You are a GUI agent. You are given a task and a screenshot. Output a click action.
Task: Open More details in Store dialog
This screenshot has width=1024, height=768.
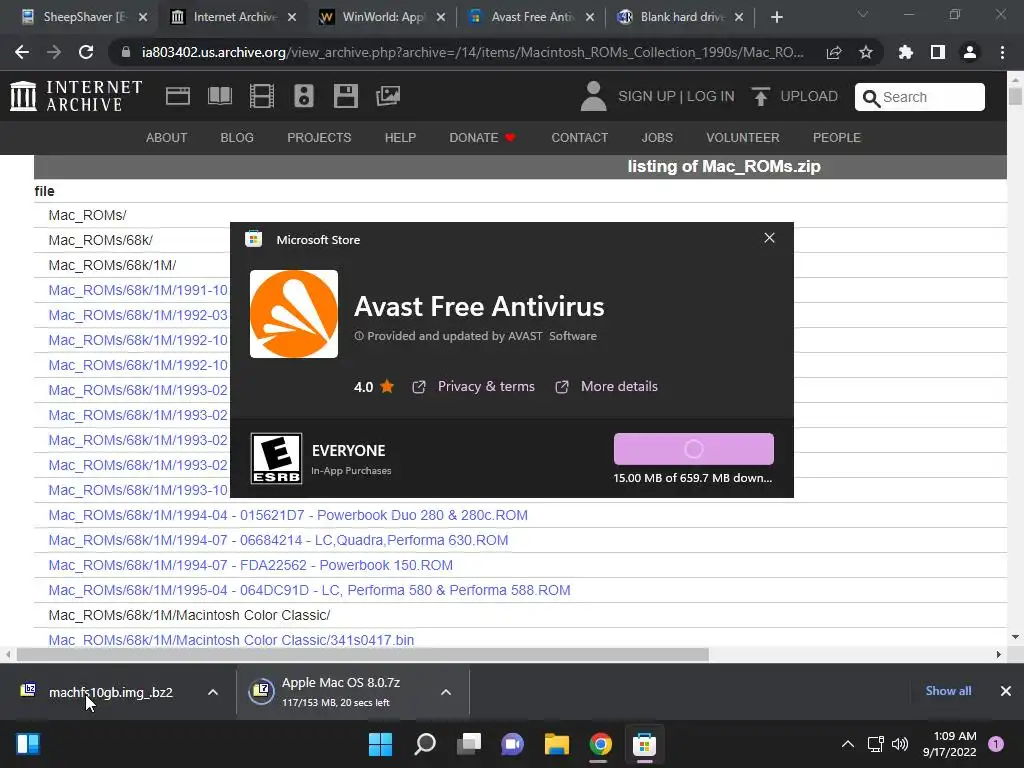coord(619,387)
